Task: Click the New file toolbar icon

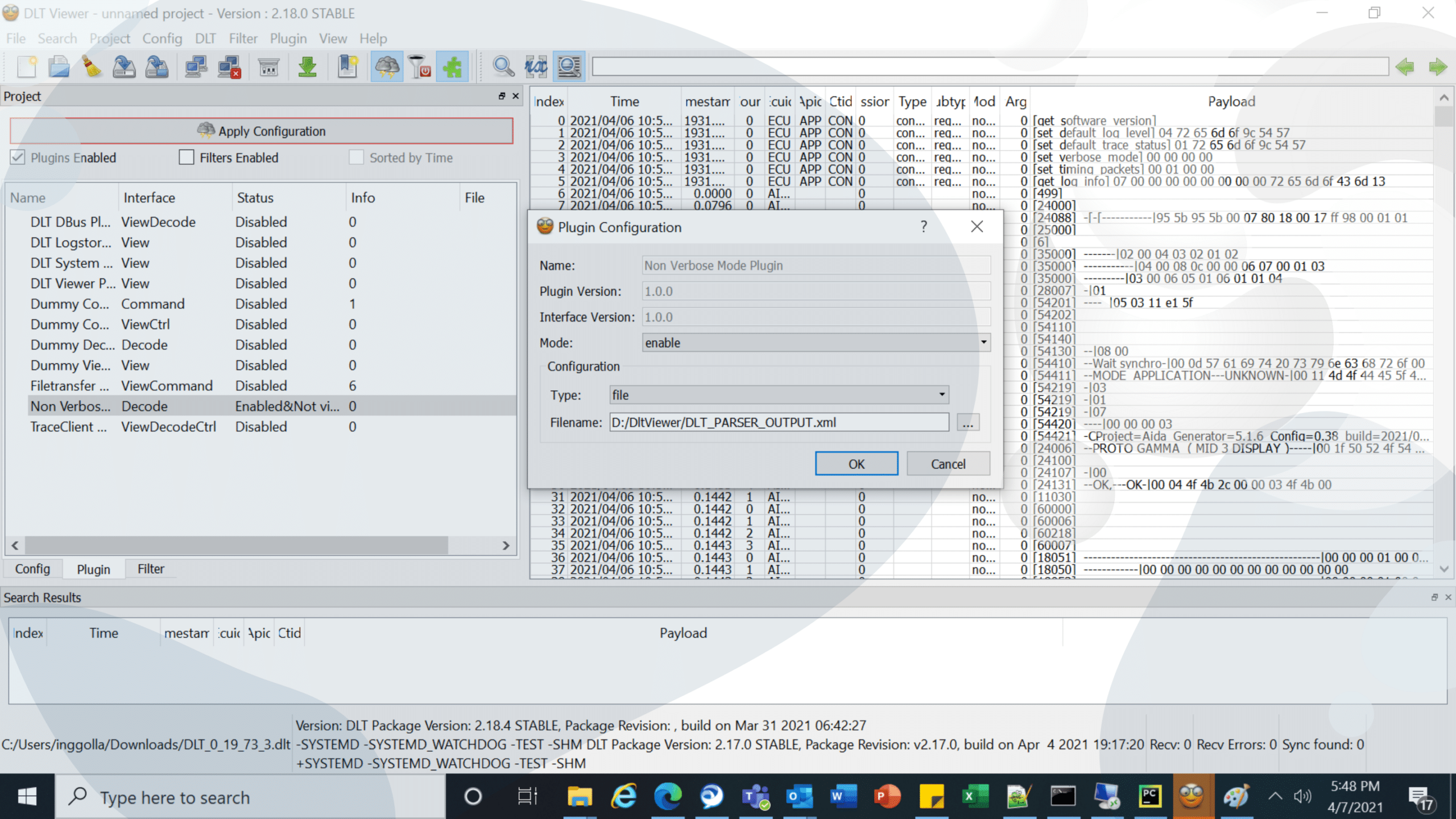Action: pyautogui.click(x=26, y=67)
